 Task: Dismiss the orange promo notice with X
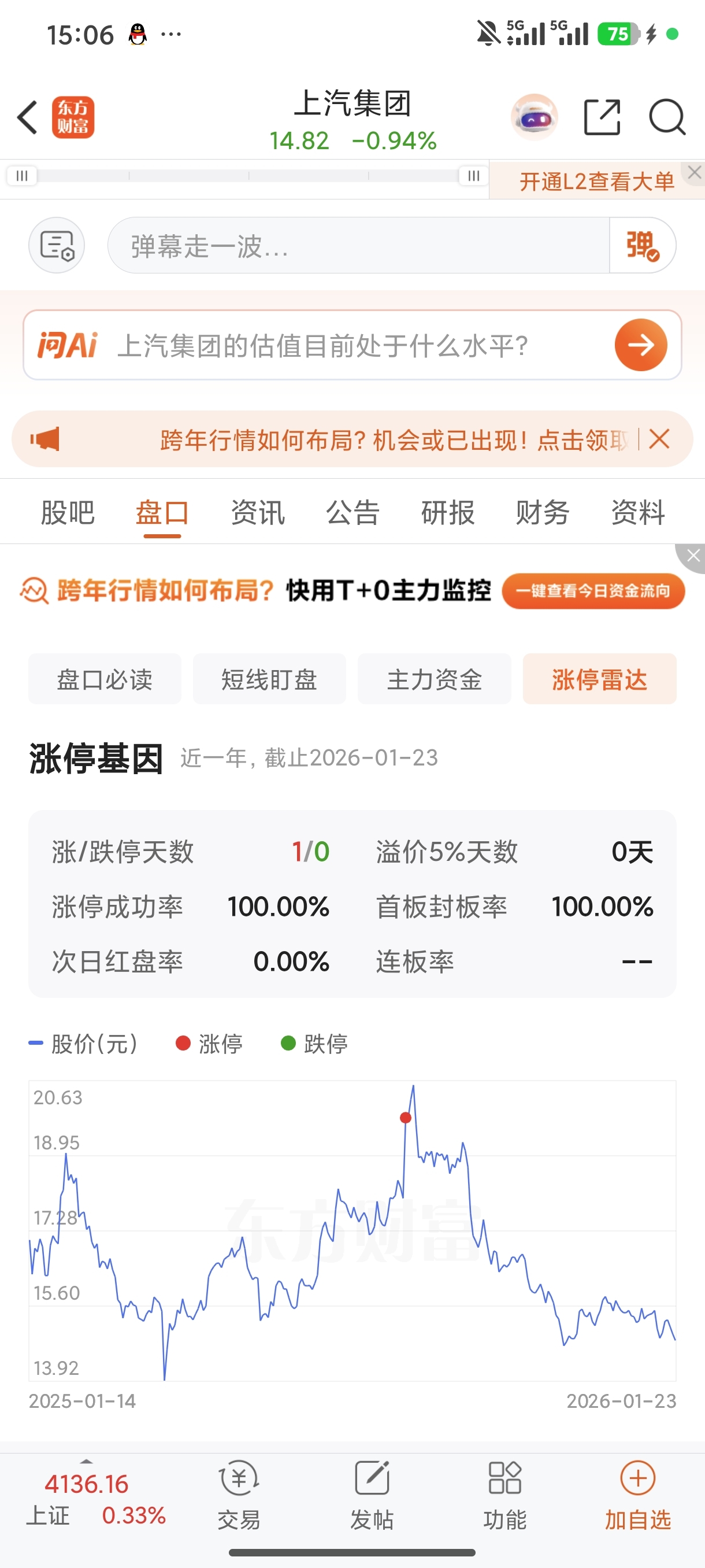[659, 439]
